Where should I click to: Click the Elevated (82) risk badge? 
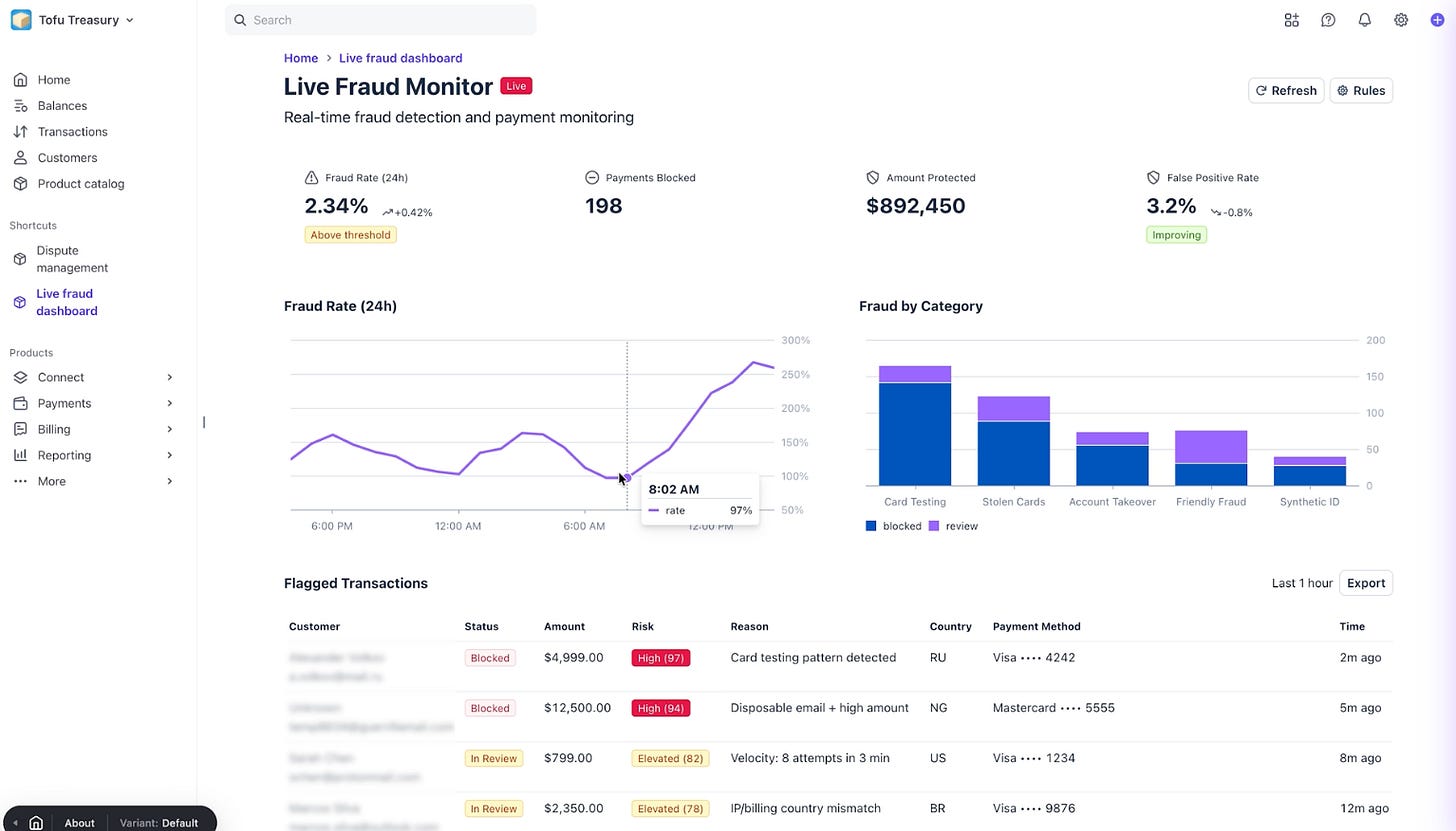(670, 758)
